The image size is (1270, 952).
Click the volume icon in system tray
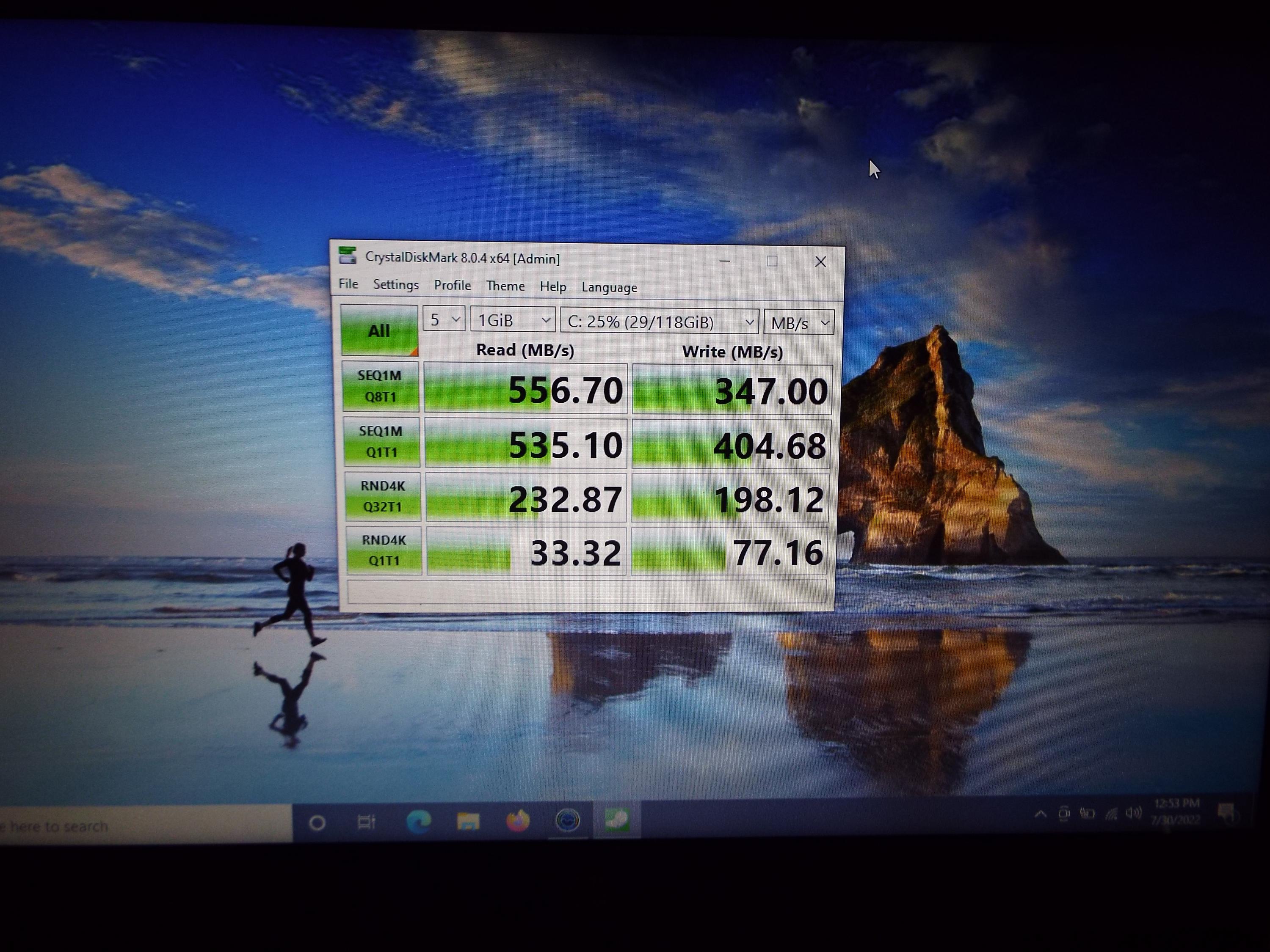[1133, 813]
